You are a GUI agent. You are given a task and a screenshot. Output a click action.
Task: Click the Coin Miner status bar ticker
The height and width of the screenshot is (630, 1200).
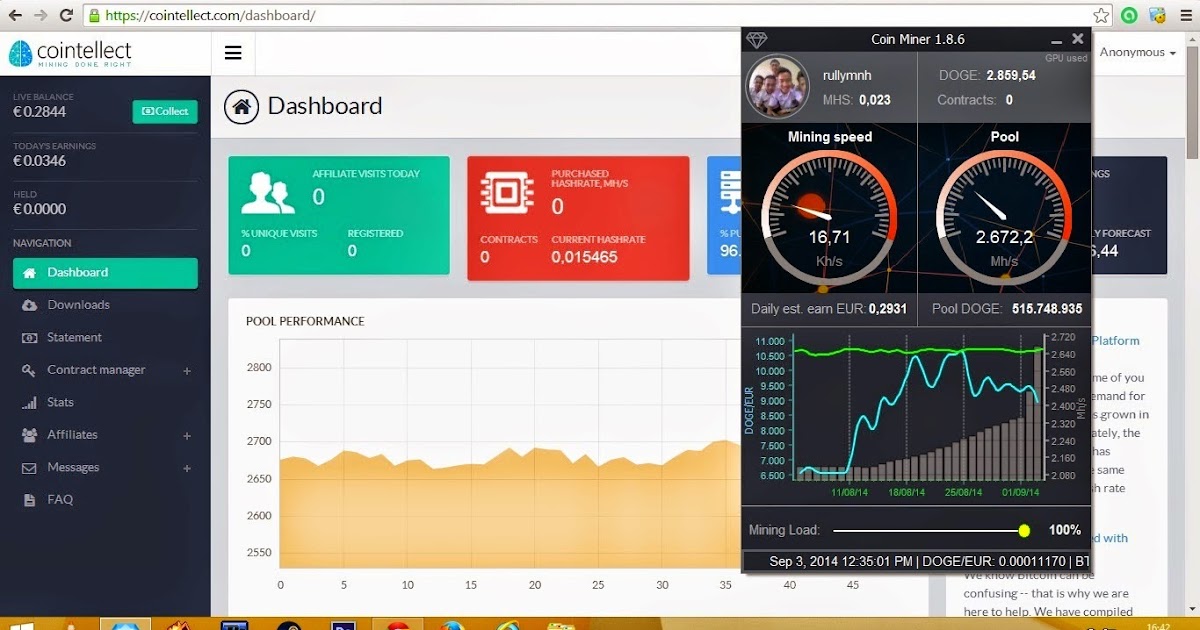[917, 561]
